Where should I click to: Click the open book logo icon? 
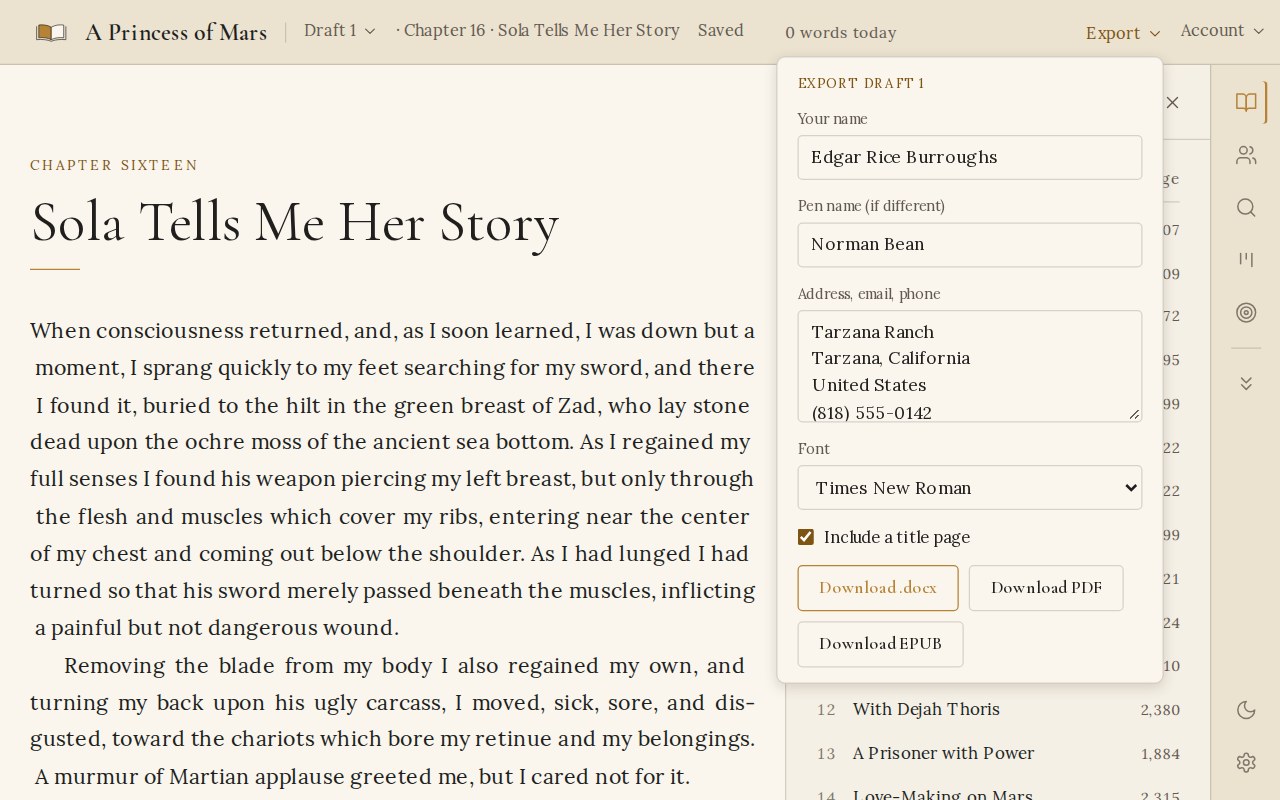click(51, 32)
